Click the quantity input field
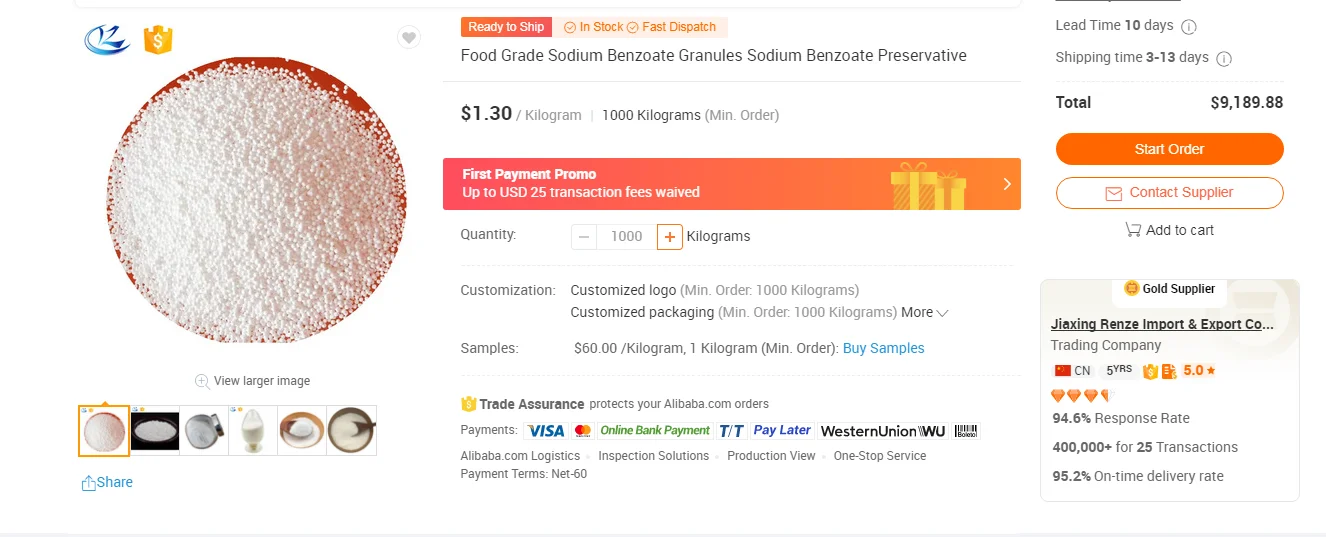Image resolution: width=1326 pixels, height=537 pixels. tap(626, 237)
